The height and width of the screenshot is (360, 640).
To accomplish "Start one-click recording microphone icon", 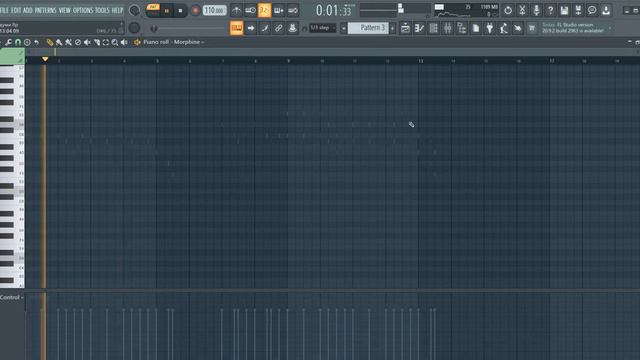I will click(x=536, y=10).
